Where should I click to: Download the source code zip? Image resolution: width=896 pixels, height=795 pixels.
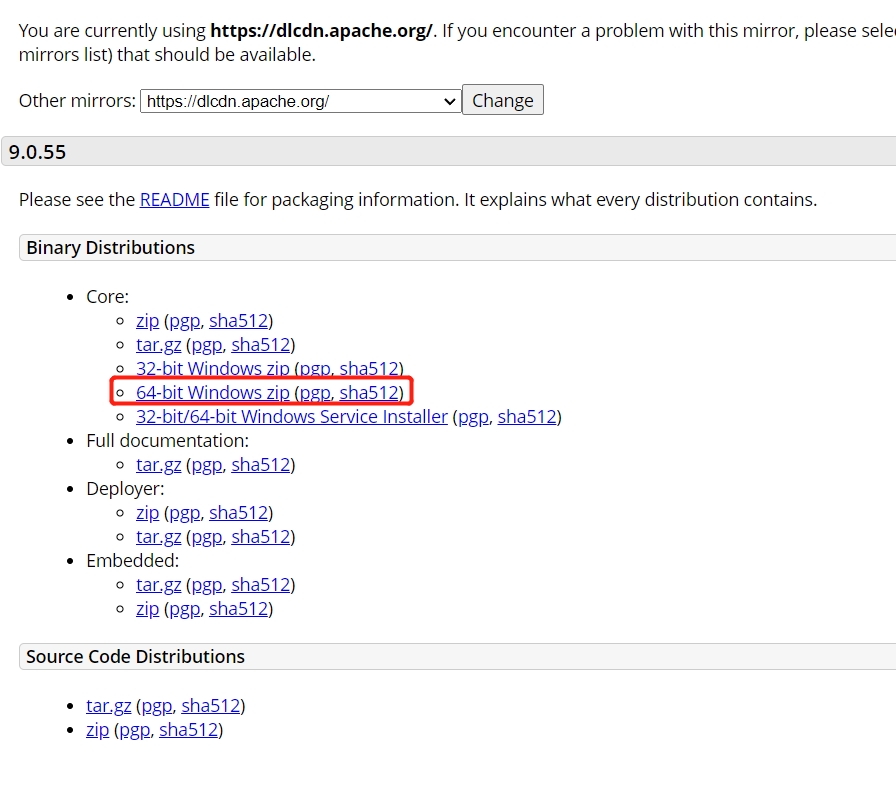(x=97, y=729)
